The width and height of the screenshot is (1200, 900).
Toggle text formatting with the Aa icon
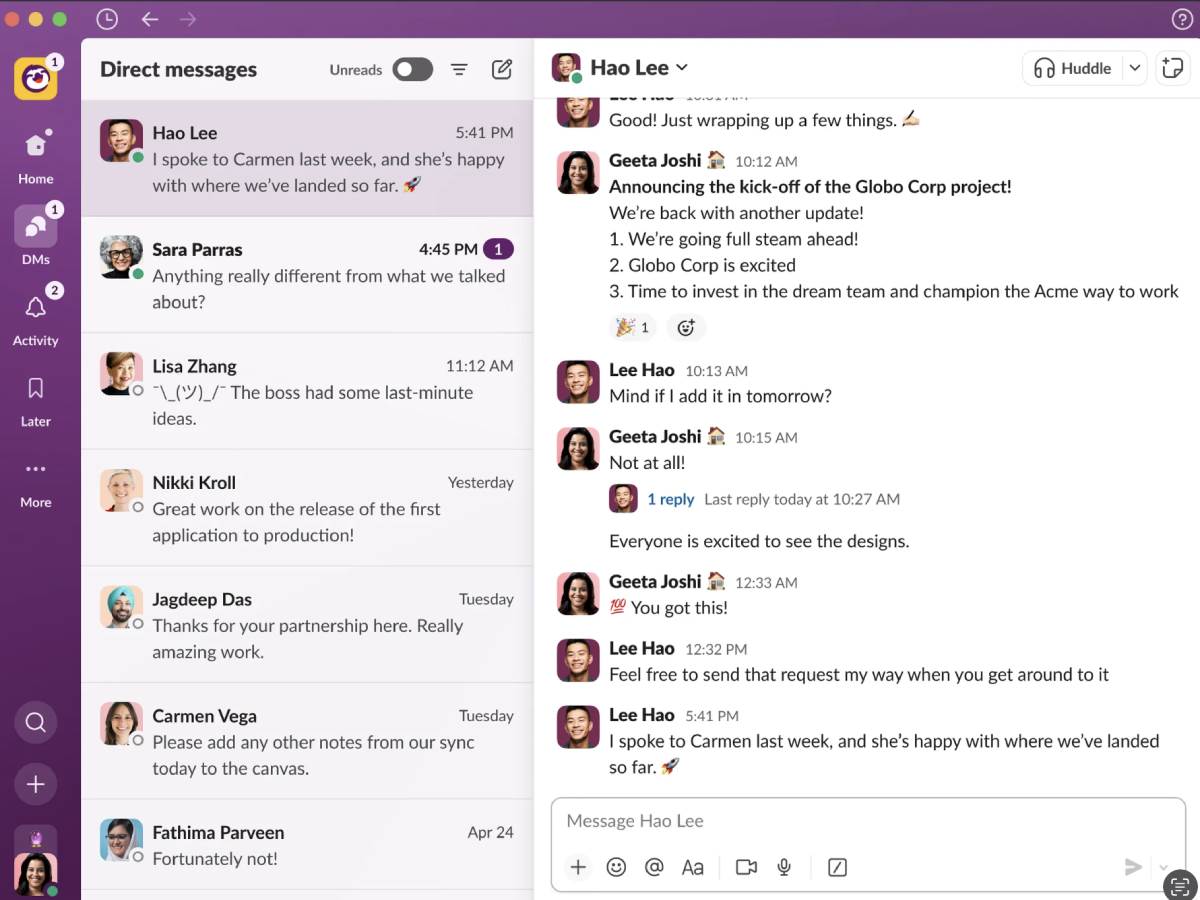692,867
